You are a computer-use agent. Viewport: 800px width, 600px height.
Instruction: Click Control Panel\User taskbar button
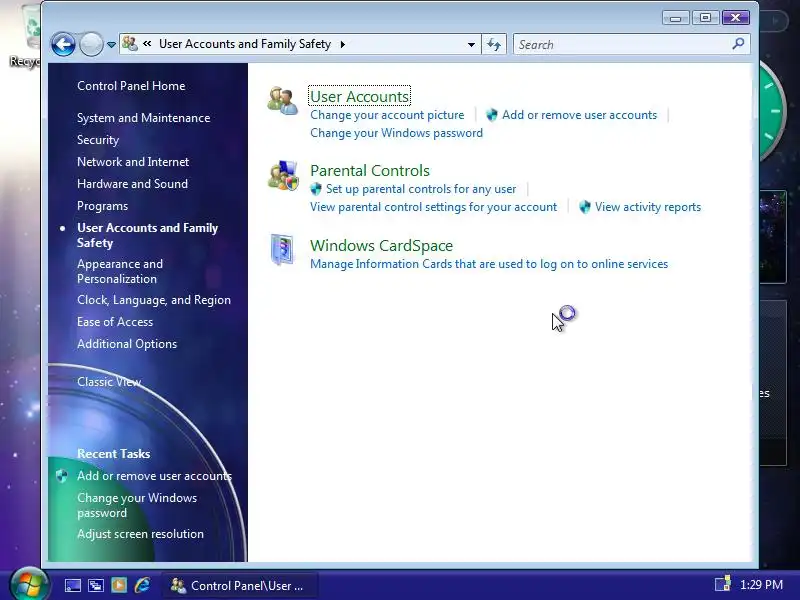tap(240, 585)
